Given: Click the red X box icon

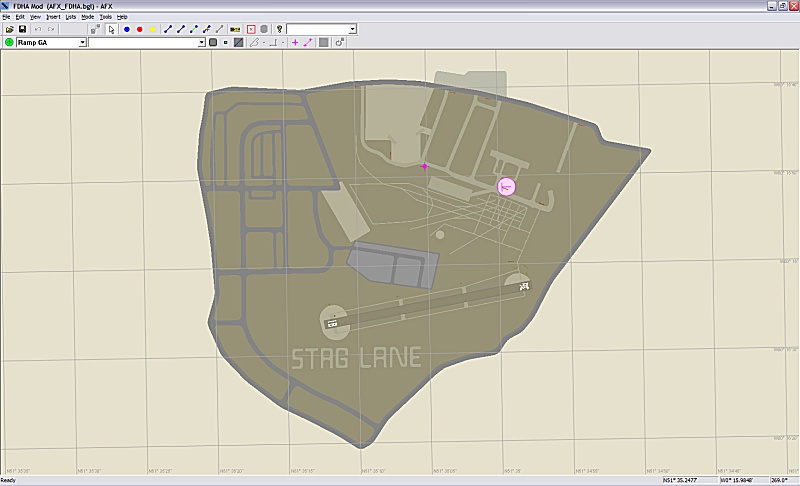Looking at the screenshot, I should click(x=251, y=30).
